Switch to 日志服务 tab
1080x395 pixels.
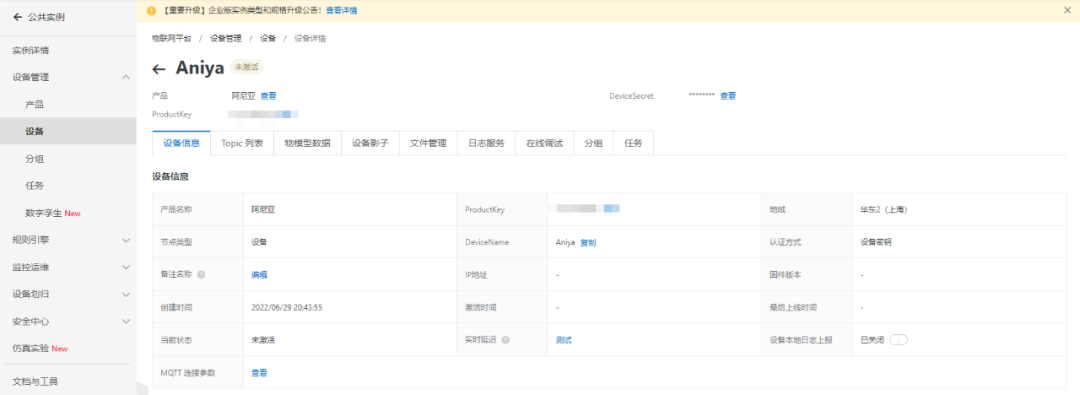[x=486, y=143]
